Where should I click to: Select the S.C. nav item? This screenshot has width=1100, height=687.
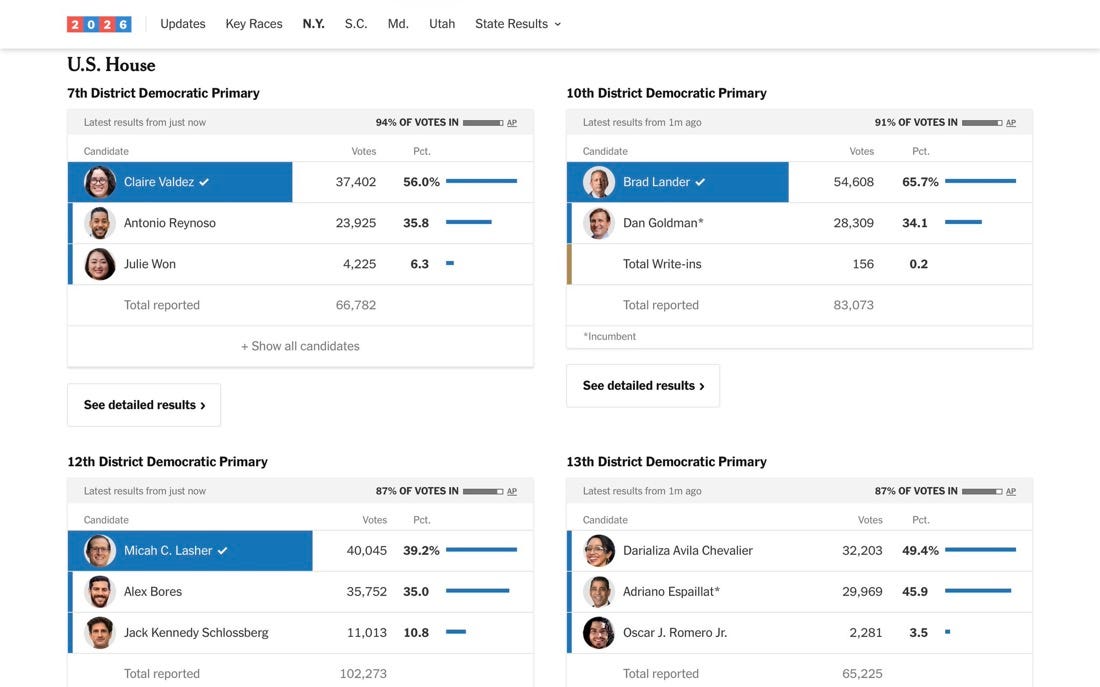356,24
